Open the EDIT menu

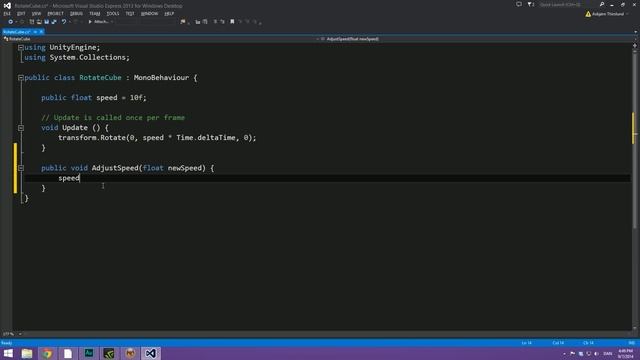[x=21, y=13]
